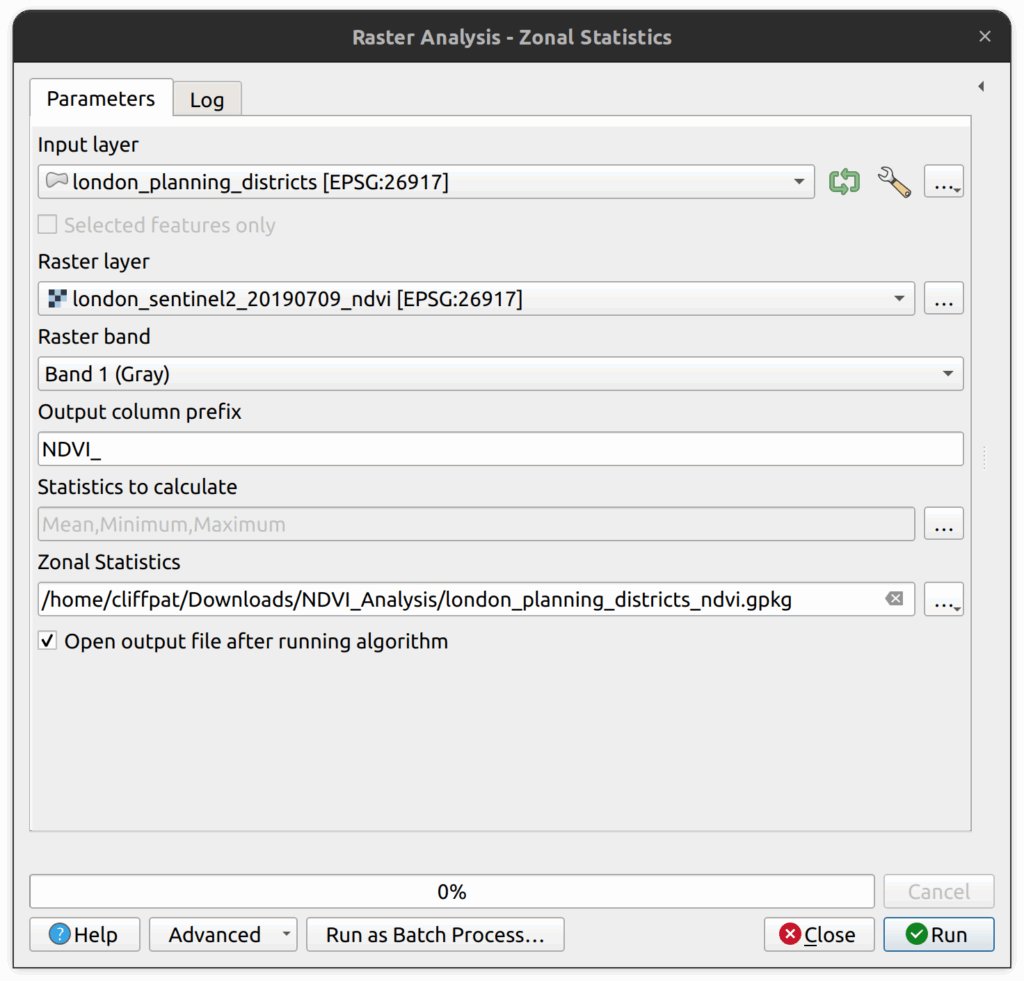Clear the Zonal Statistics output path
Viewport: 1024px width, 981px height.
click(x=894, y=599)
